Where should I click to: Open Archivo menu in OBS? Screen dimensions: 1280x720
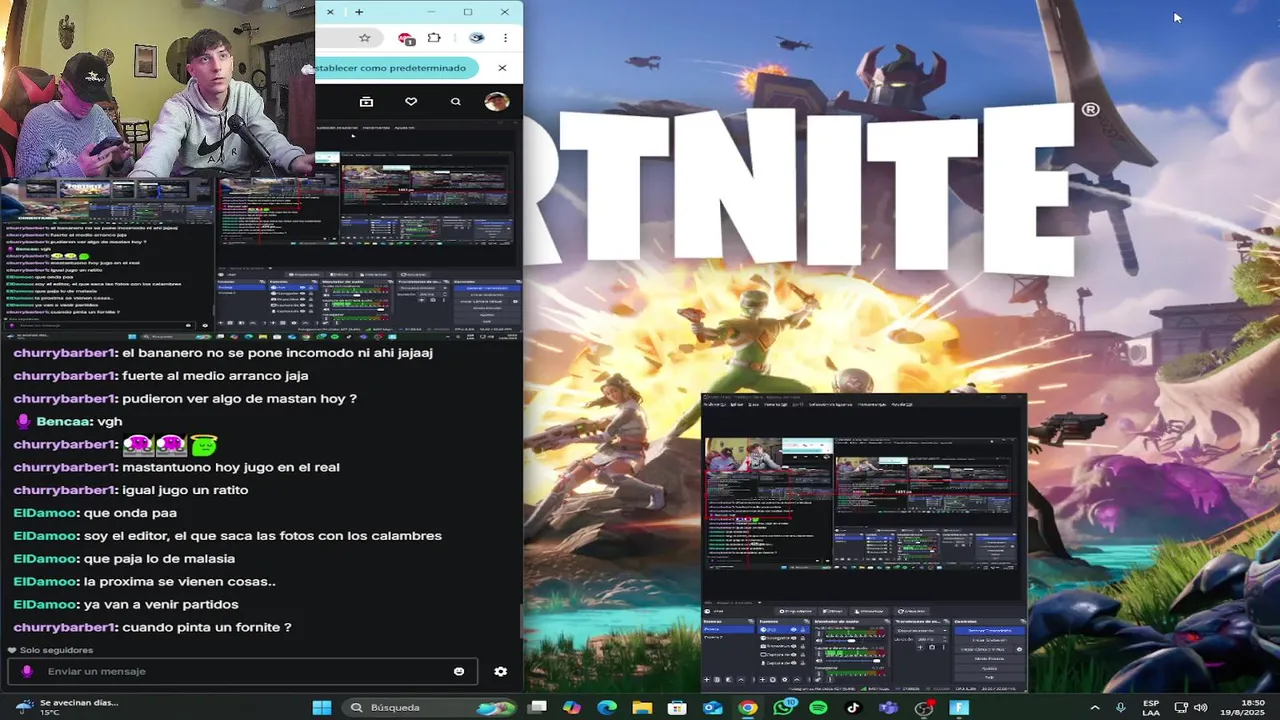tap(715, 405)
